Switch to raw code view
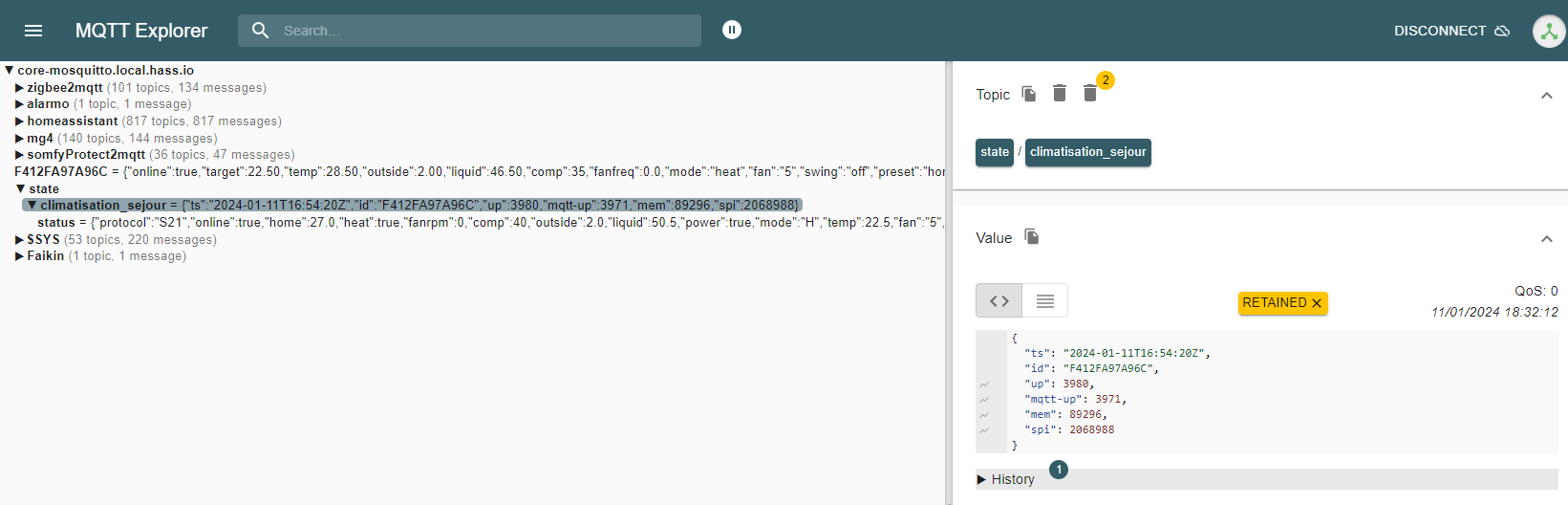The image size is (1568, 505). [x=999, y=301]
